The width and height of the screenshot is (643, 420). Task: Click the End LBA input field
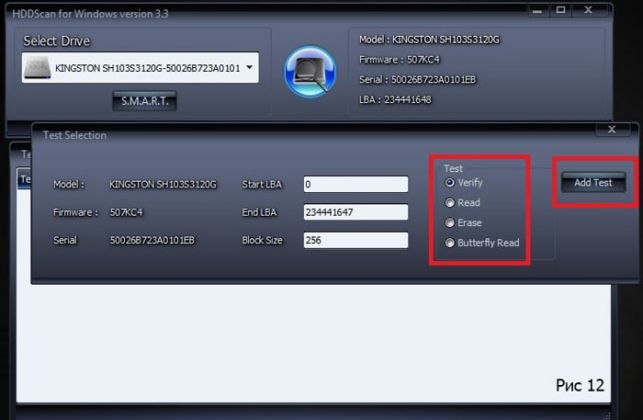coord(356,212)
